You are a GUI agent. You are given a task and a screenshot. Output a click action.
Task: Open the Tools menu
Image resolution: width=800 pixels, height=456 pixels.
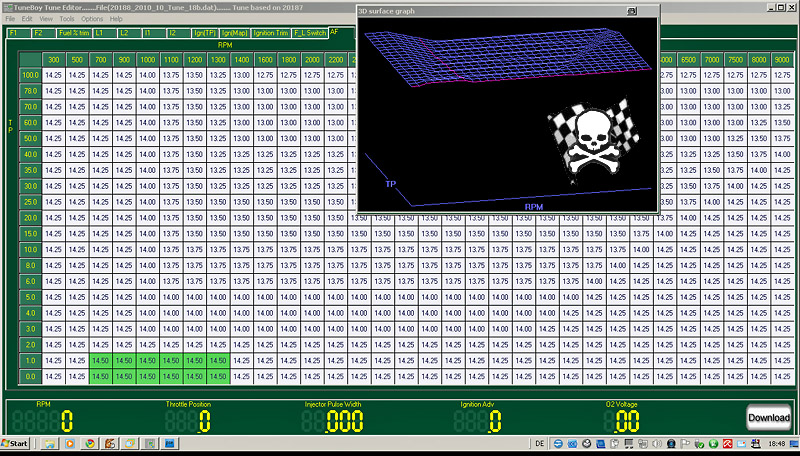click(x=67, y=19)
